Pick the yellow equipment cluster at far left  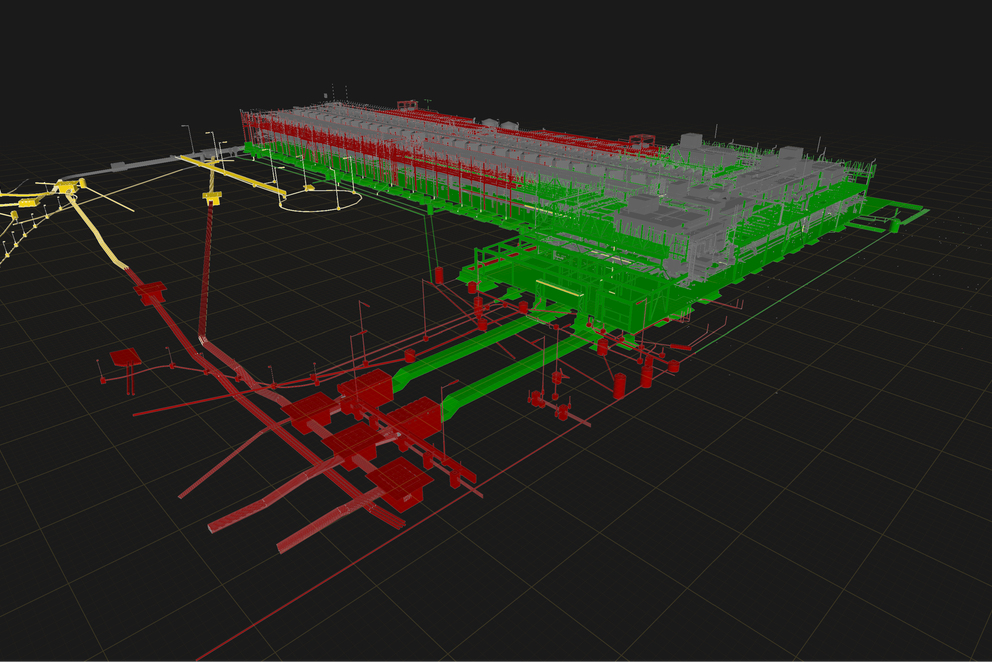click(66, 188)
